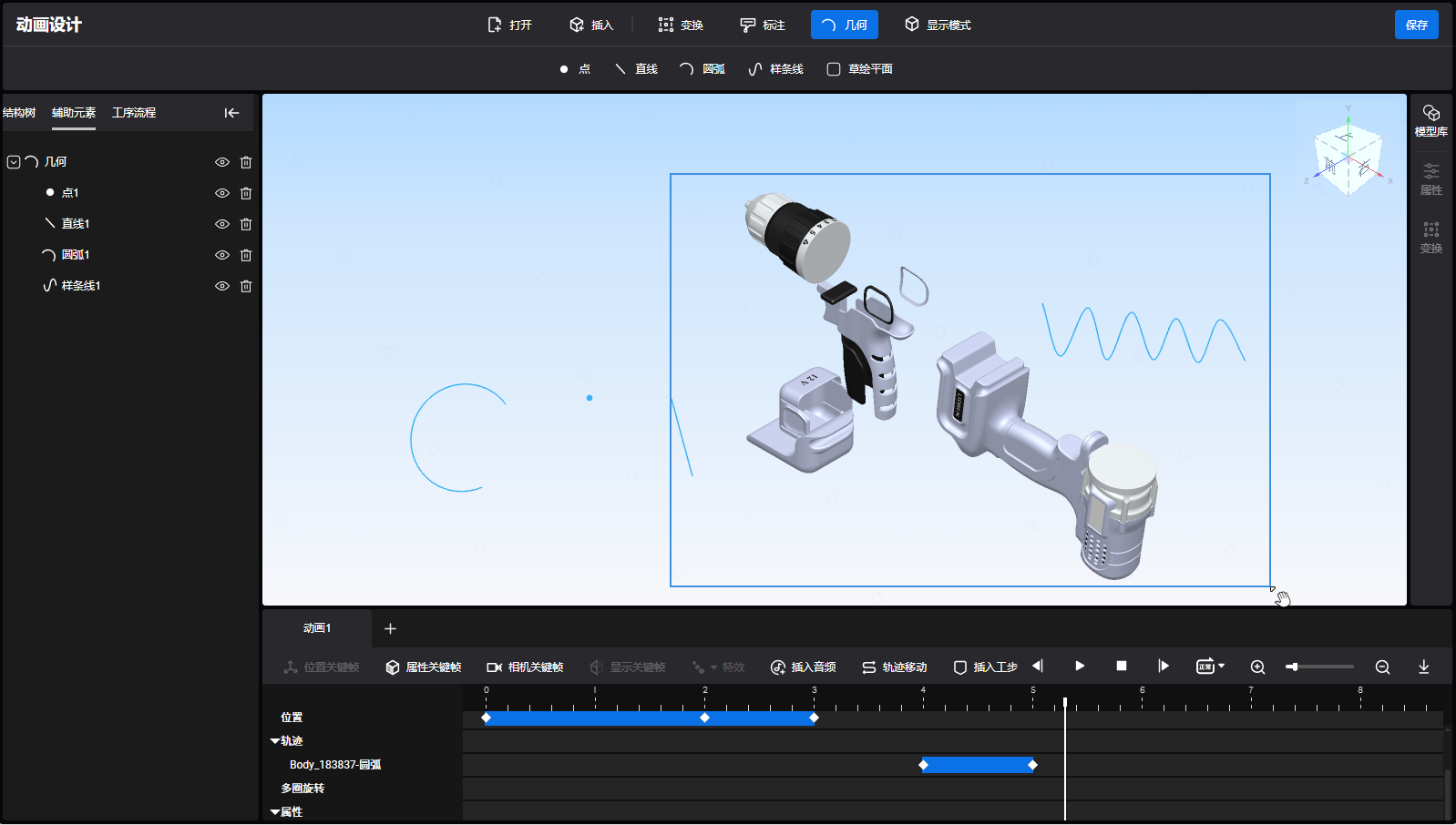Screen dimensions: 1456x825
Task: Select the Body_183837-圆弧 keyframe at 4 seconds
Action: (x=923, y=765)
